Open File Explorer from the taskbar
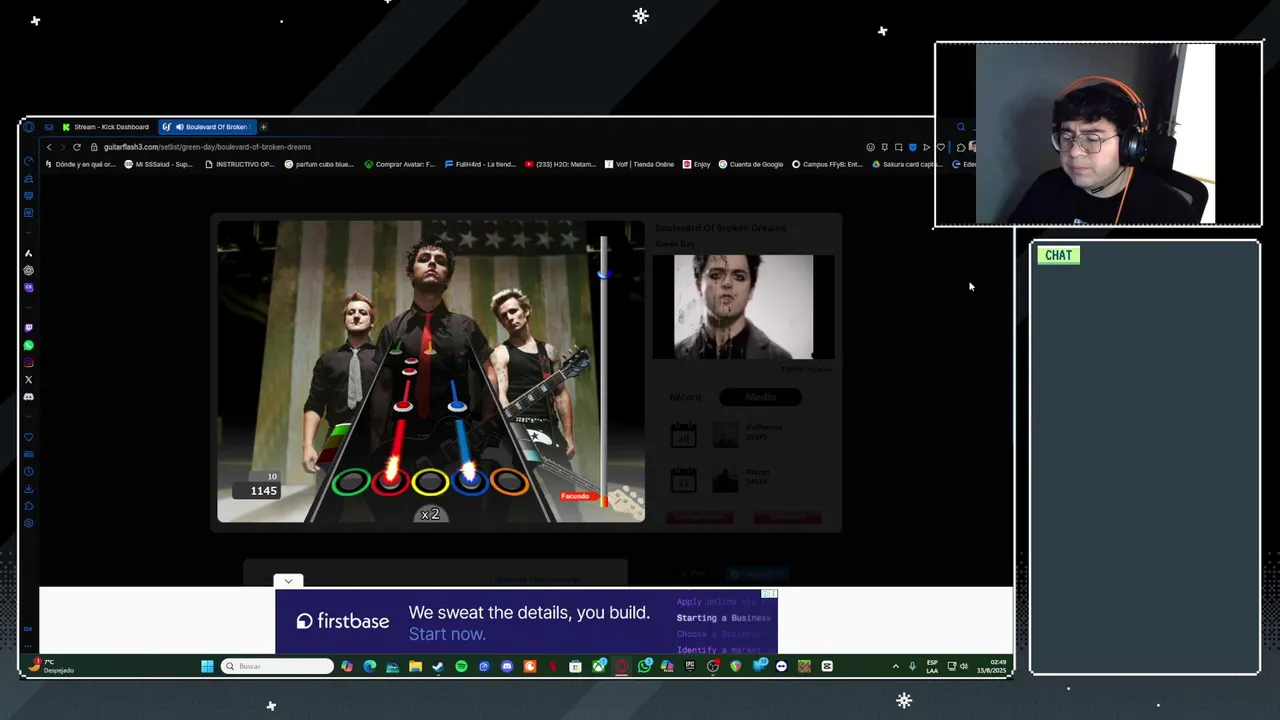Viewport: 1280px width, 720px height. point(415,666)
